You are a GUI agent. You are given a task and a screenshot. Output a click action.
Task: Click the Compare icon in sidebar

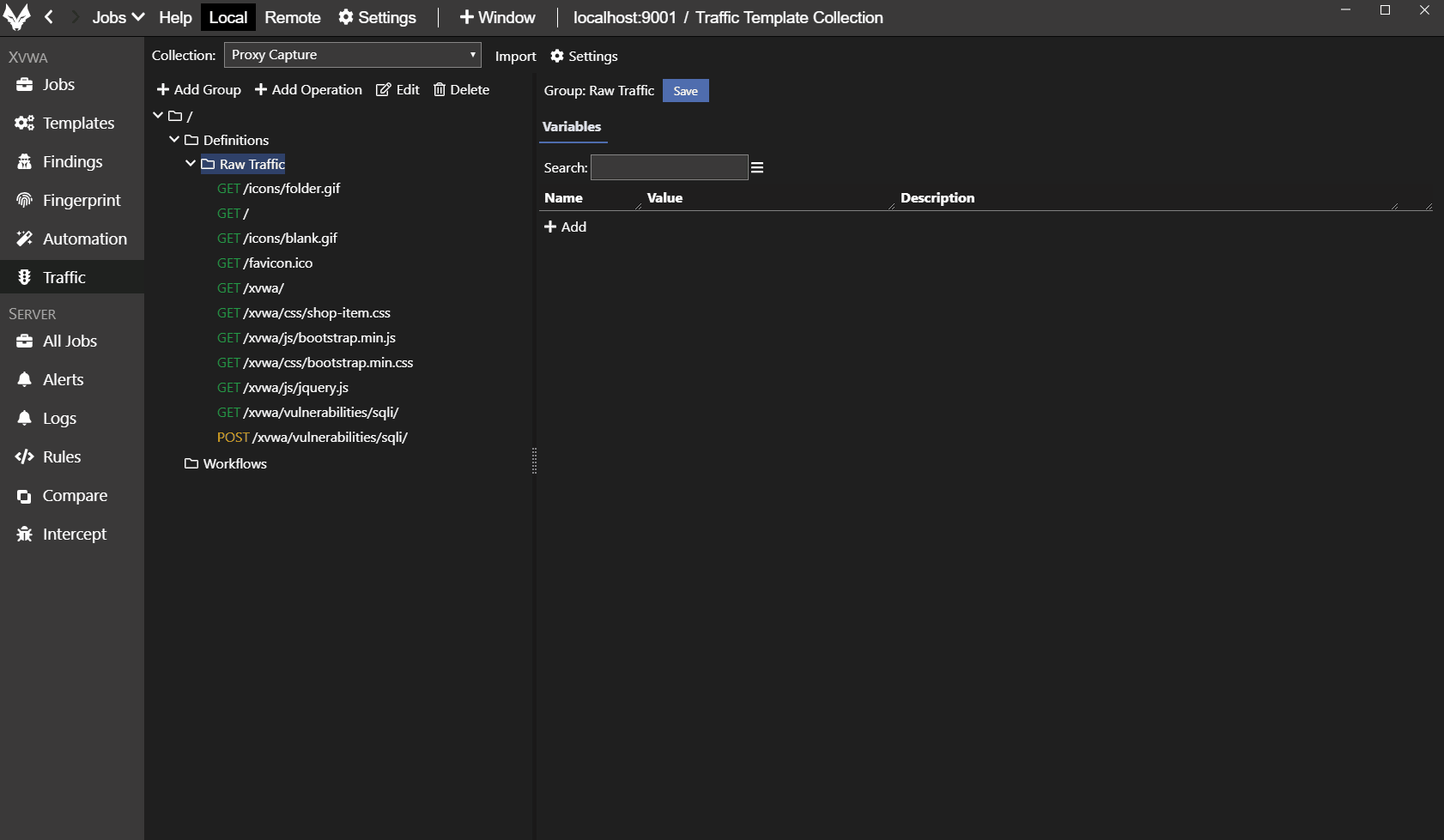click(x=24, y=496)
